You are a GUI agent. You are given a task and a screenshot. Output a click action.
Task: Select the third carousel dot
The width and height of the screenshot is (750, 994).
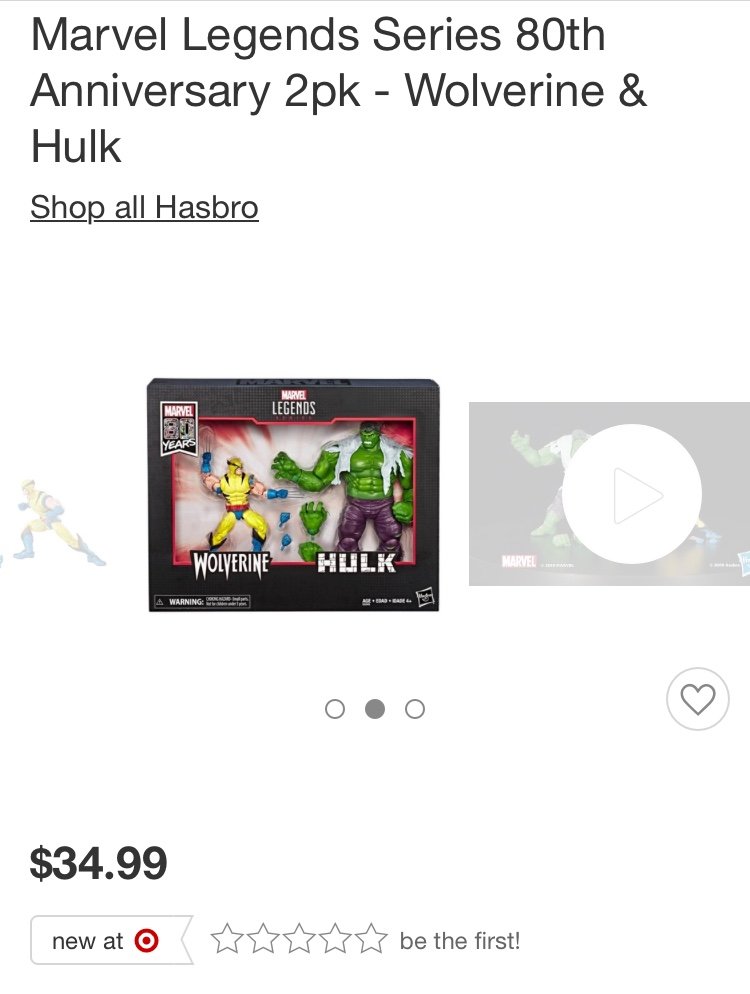415,709
